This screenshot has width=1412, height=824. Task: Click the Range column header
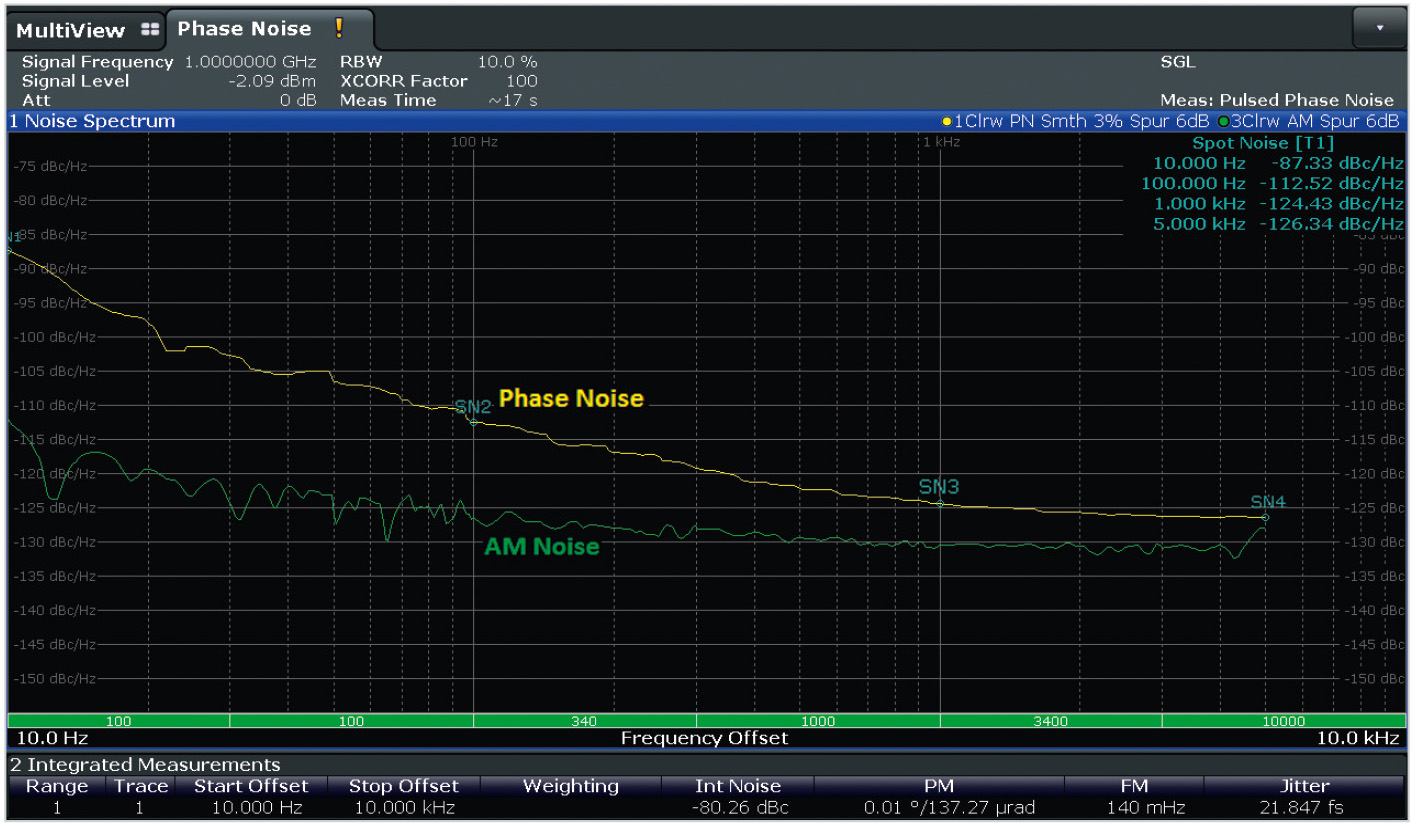56,786
